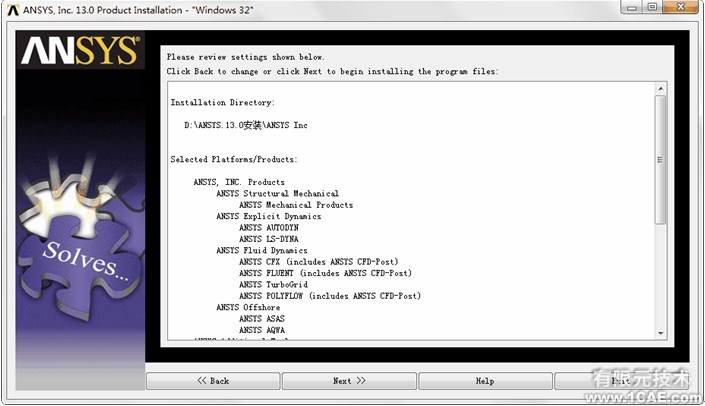Click "ANSYS ASAS" entry
The image size is (705, 406).
(x=262, y=319)
